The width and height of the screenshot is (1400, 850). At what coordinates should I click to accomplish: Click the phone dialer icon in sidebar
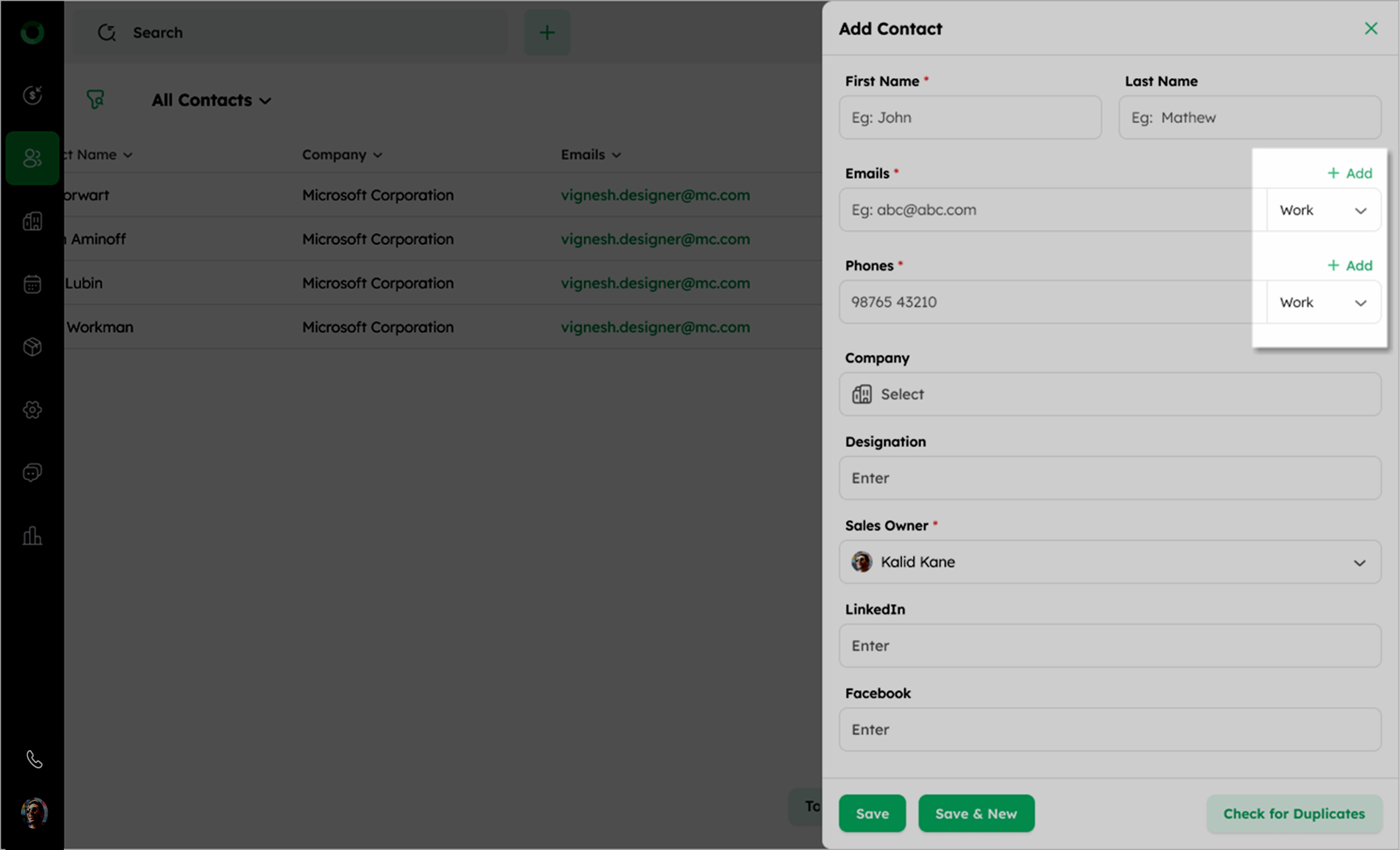point(34,759)
